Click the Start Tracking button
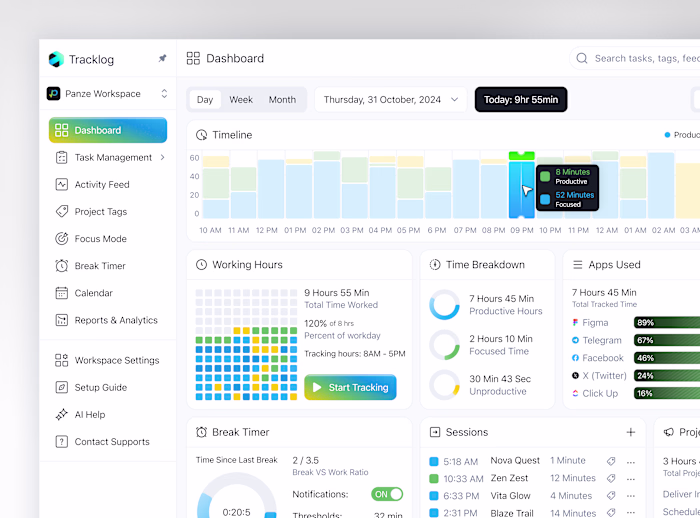Viewport: 700px width, 518px height. (x=350, y=387)
